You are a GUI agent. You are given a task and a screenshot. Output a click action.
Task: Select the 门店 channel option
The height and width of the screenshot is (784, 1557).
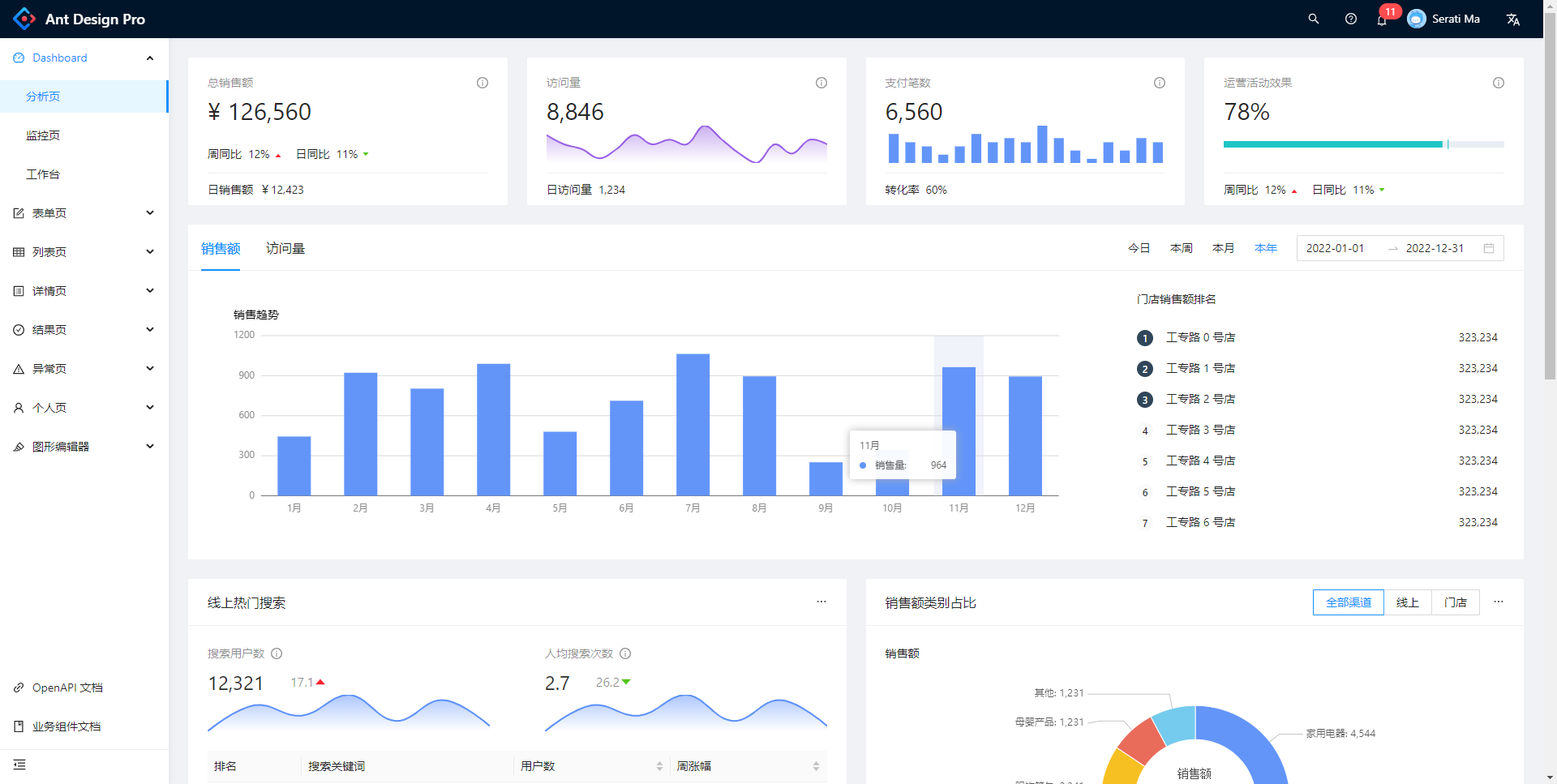[x=1456, y=602]
